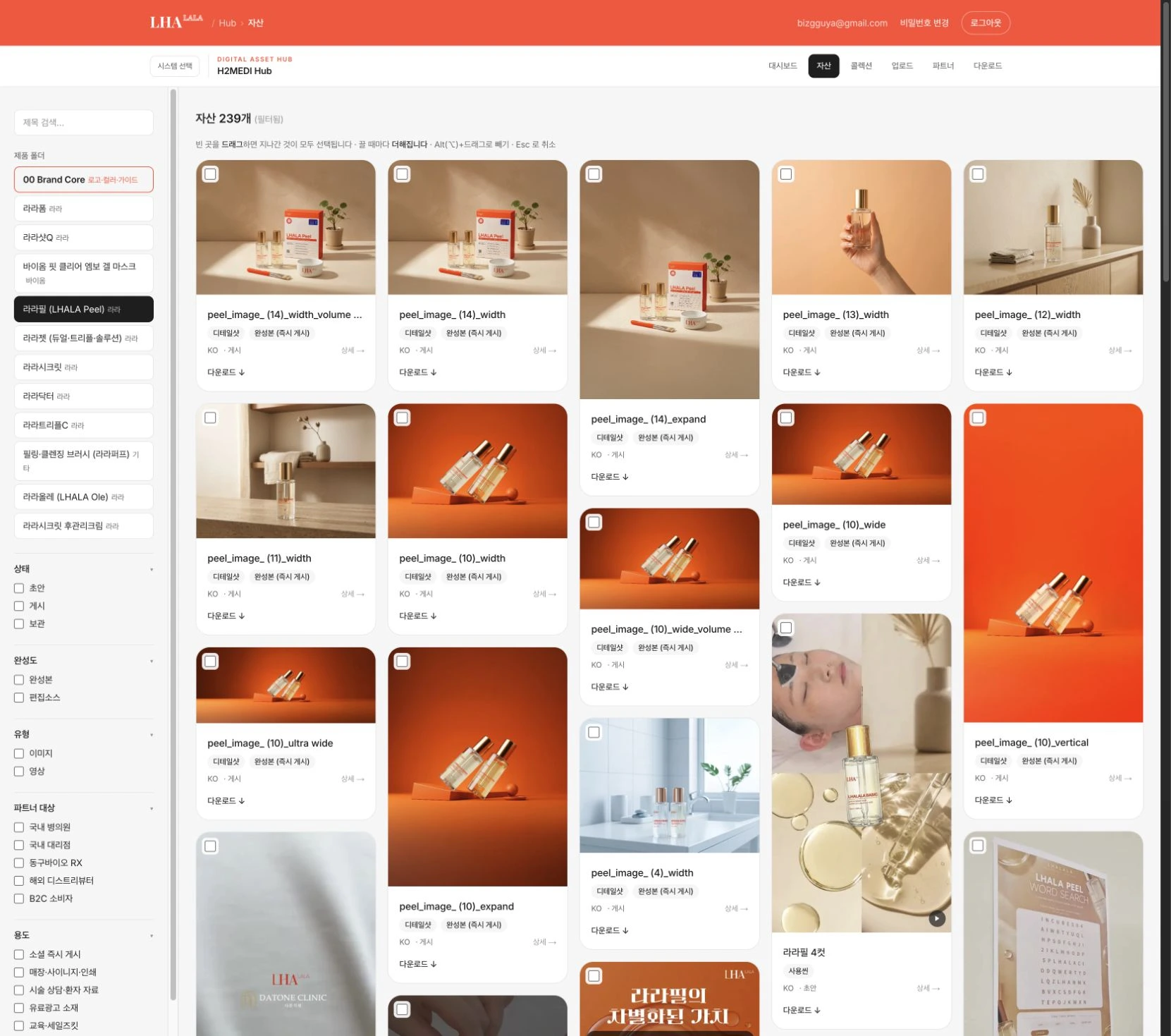Screen dimensions: 1171x1036
Task: Click the 제목 검색 input field
Action: click(84, 123)
